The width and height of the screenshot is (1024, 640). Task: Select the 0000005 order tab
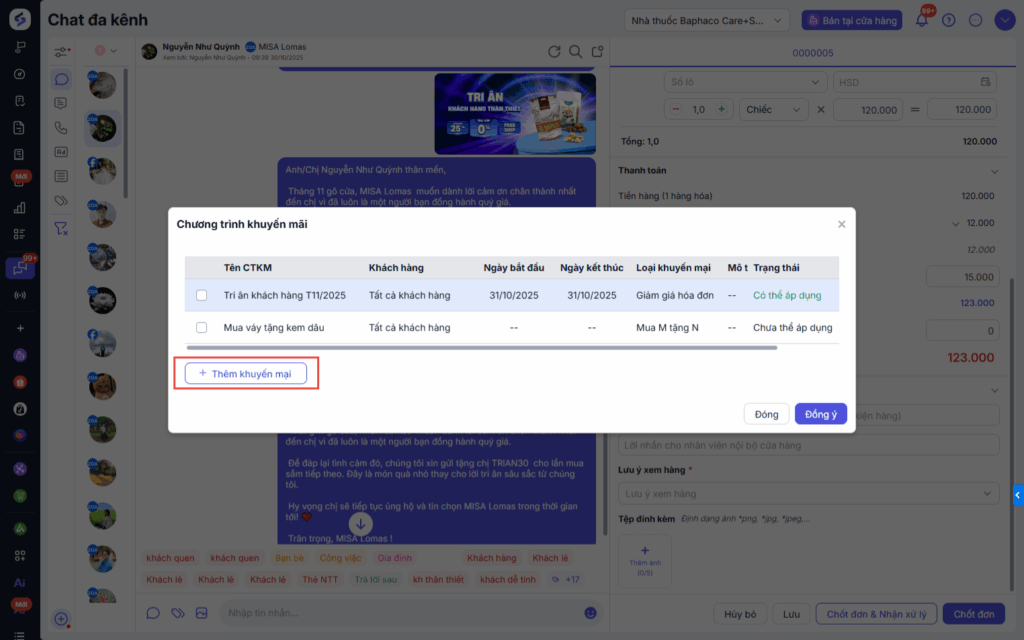812,53
